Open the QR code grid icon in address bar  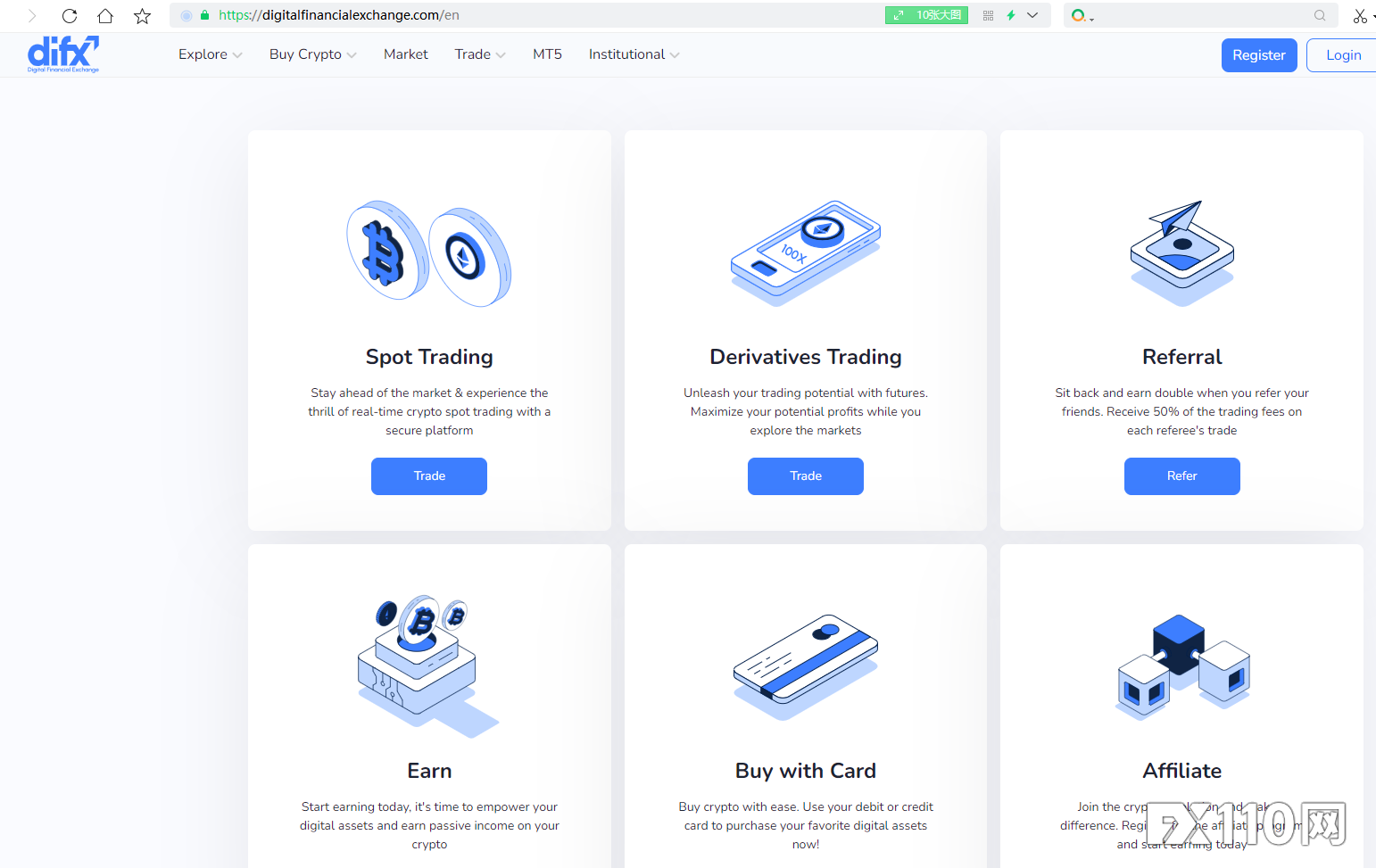click(988, 15)
